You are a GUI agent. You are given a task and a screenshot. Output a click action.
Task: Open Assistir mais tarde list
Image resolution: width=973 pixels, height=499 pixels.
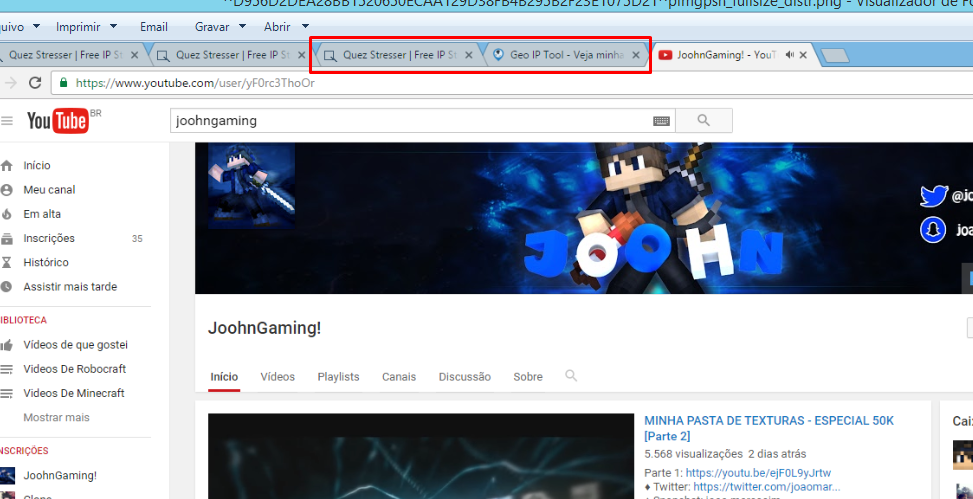click(x=70, y=286)
